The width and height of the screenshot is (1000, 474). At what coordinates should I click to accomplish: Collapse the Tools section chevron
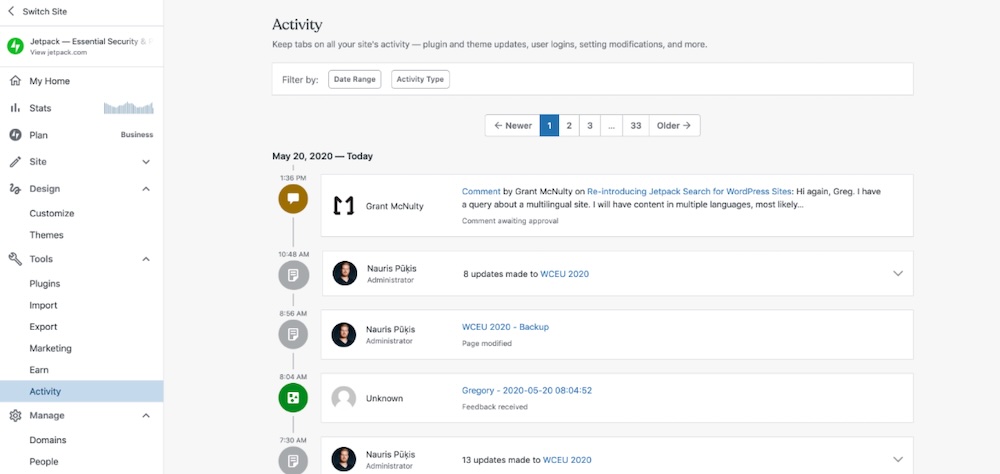point(146,259)
